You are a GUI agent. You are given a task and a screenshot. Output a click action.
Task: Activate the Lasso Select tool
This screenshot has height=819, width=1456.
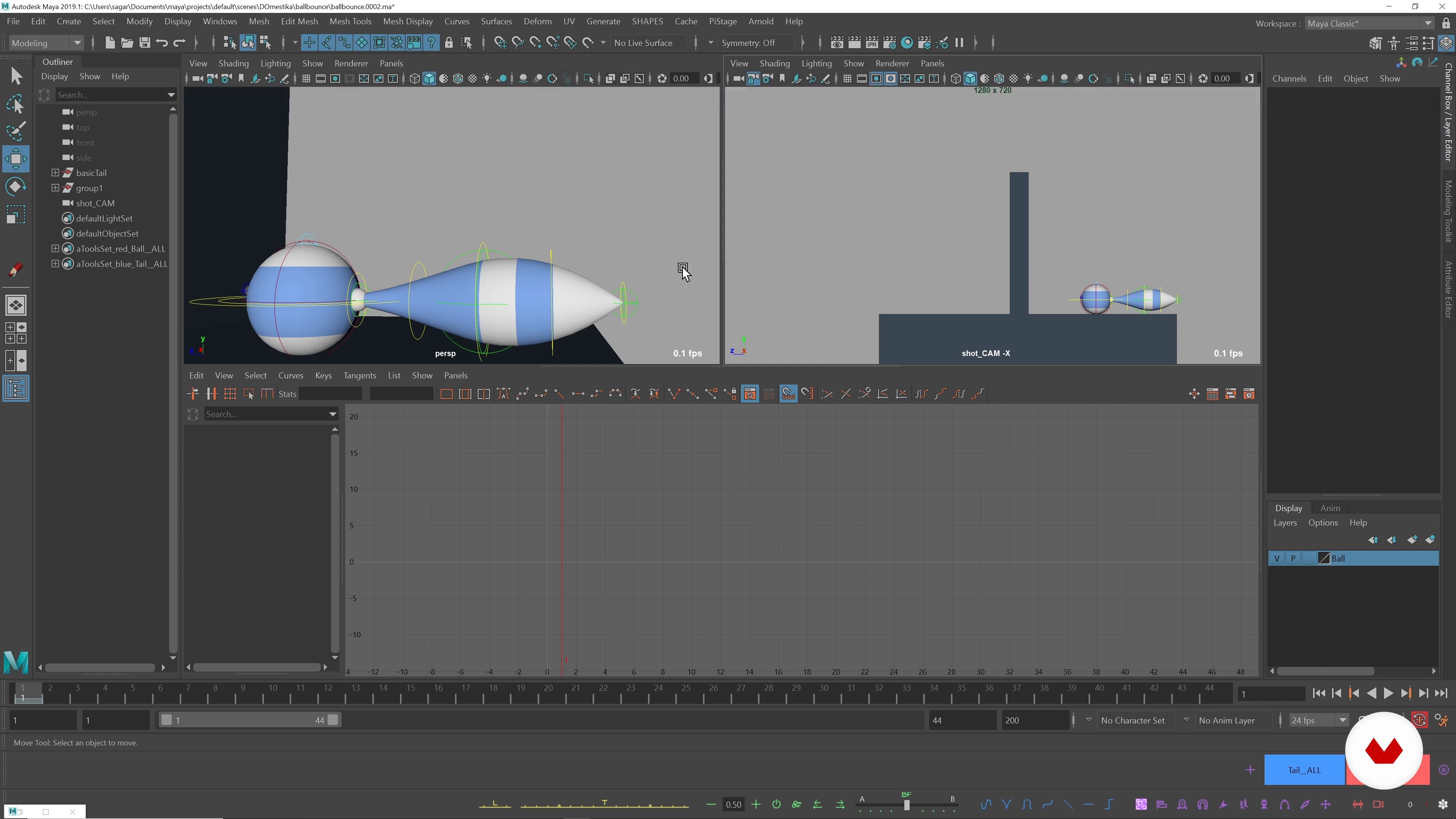16,104
